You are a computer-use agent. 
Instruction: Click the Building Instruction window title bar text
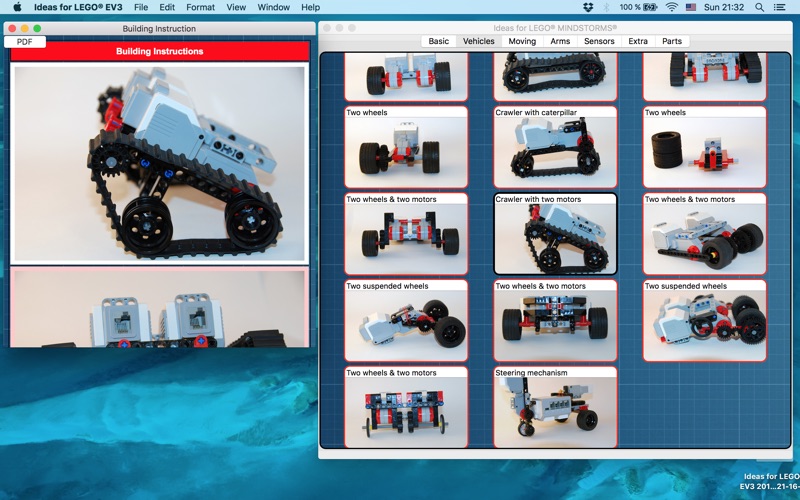pos(159,29)
